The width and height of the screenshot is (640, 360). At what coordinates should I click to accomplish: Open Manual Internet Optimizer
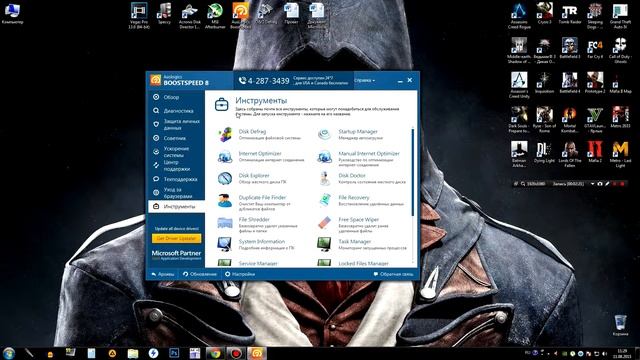tap(369, 153)
